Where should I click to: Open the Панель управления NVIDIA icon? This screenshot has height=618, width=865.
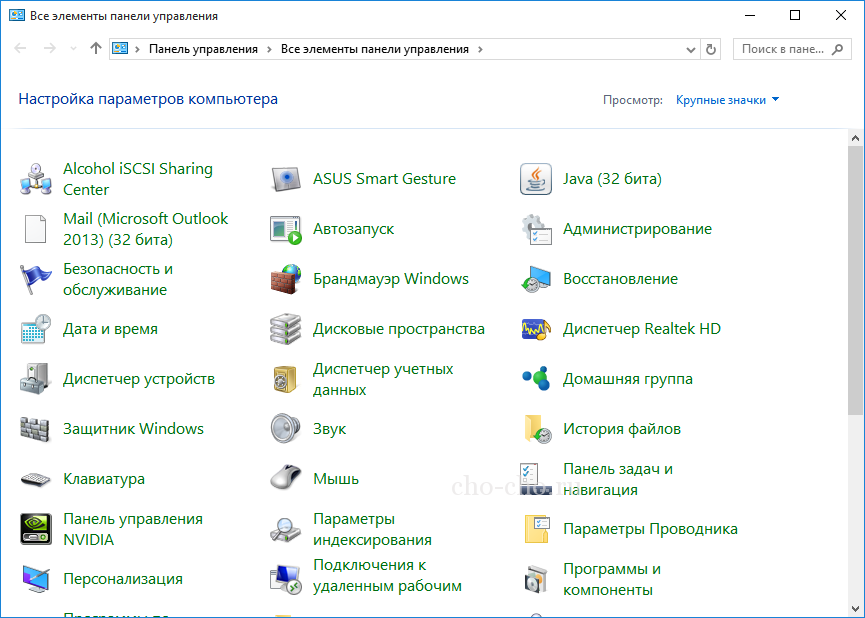click(x=36, y=529)
